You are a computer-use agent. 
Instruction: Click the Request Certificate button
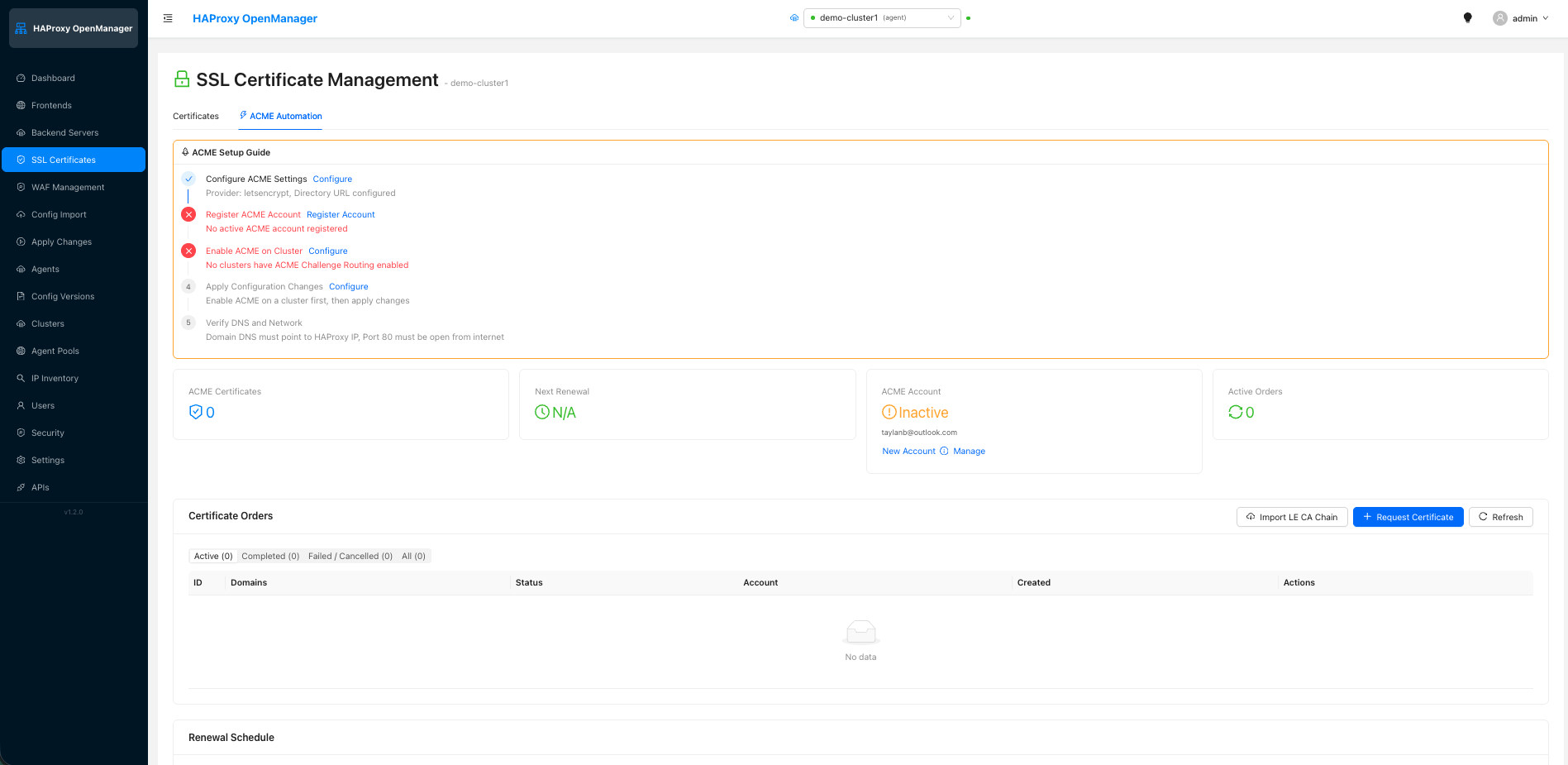tap(1408, 517)
